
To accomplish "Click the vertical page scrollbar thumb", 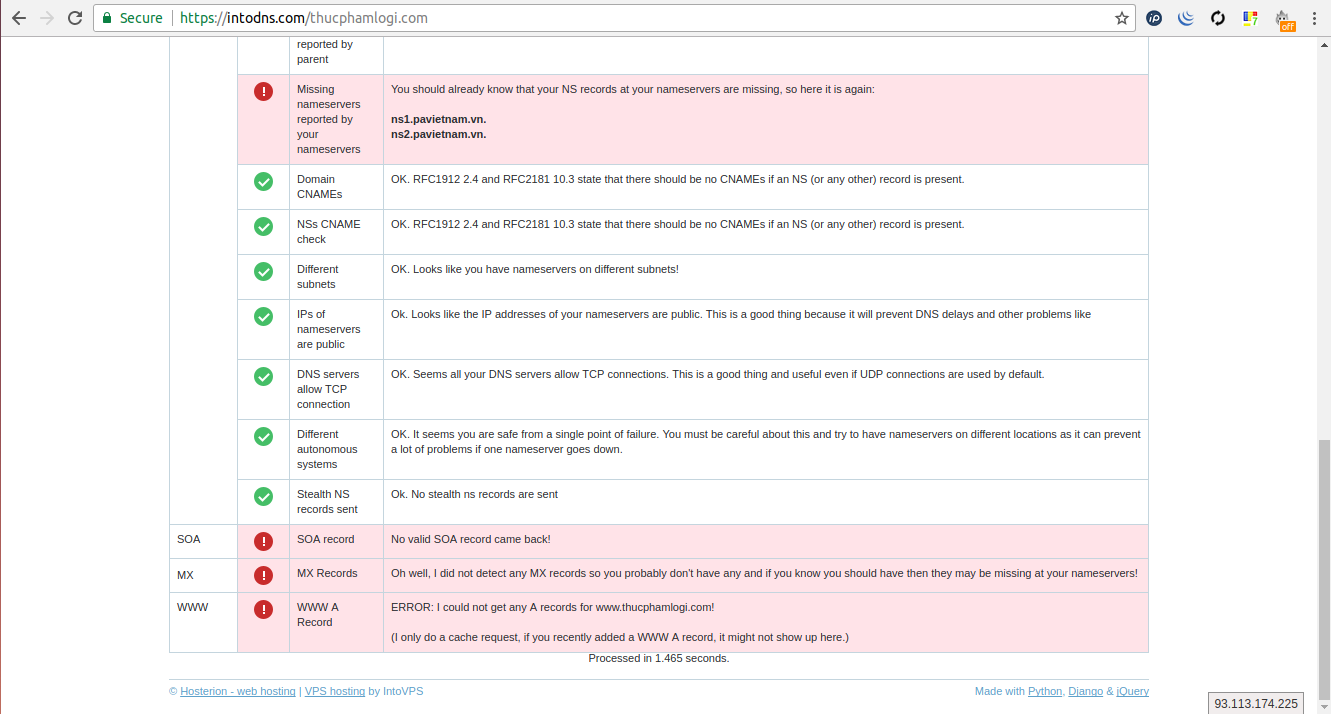I will tap(1323, 571).
